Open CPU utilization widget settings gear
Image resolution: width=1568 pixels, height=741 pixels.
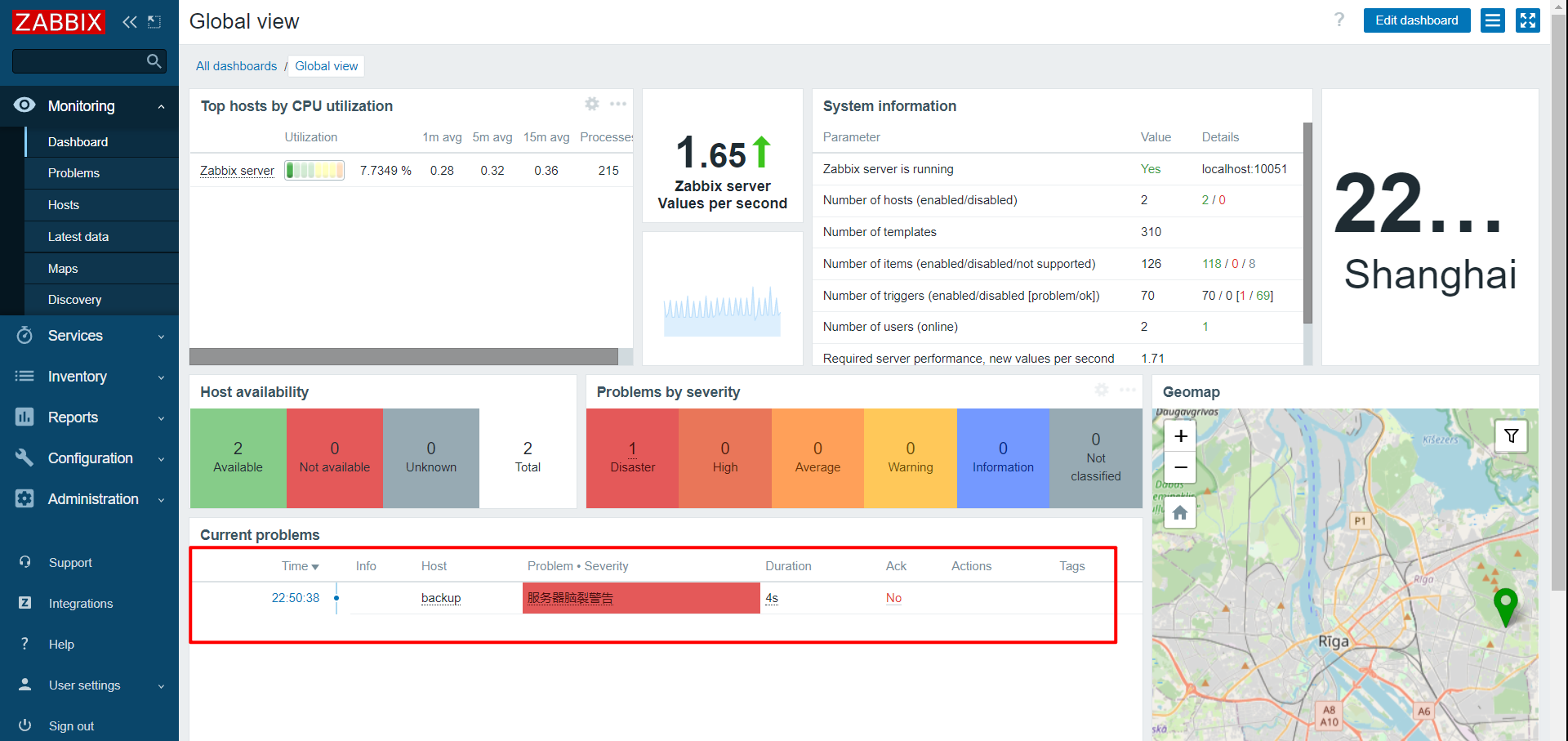[592, 104]
